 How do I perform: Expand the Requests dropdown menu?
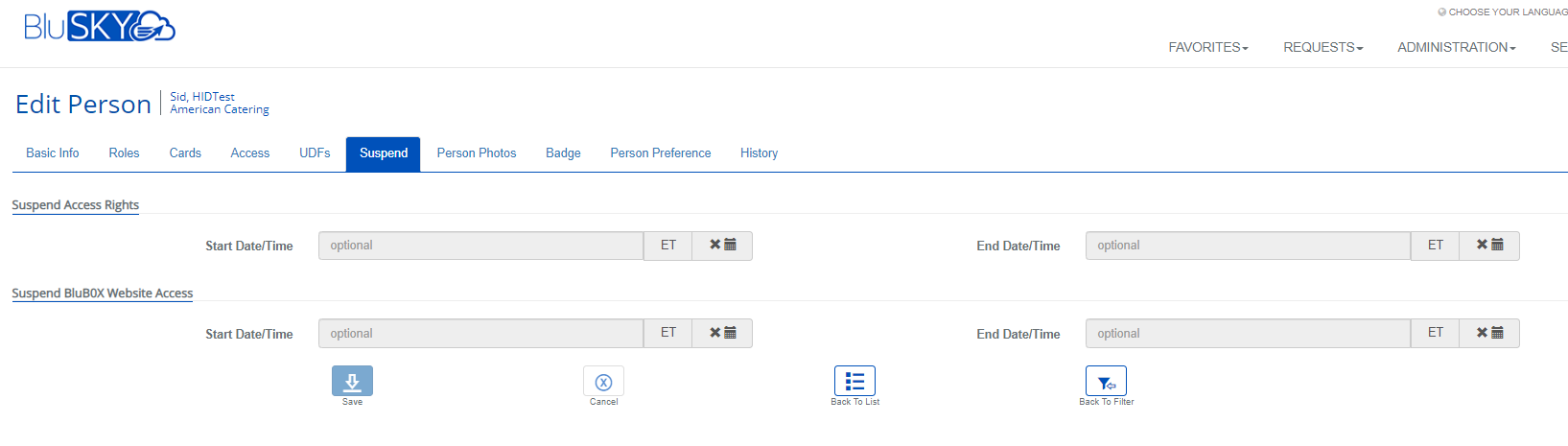(x=1322, y=47)
